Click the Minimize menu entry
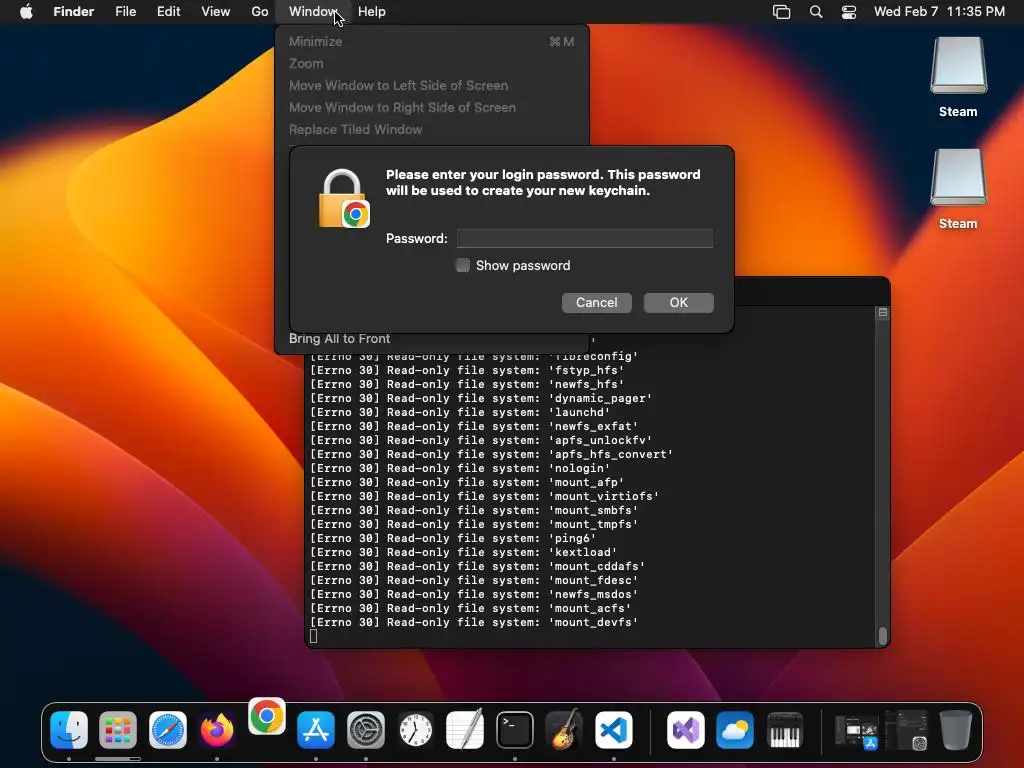 pyautogui.click(x=315, y=41)
